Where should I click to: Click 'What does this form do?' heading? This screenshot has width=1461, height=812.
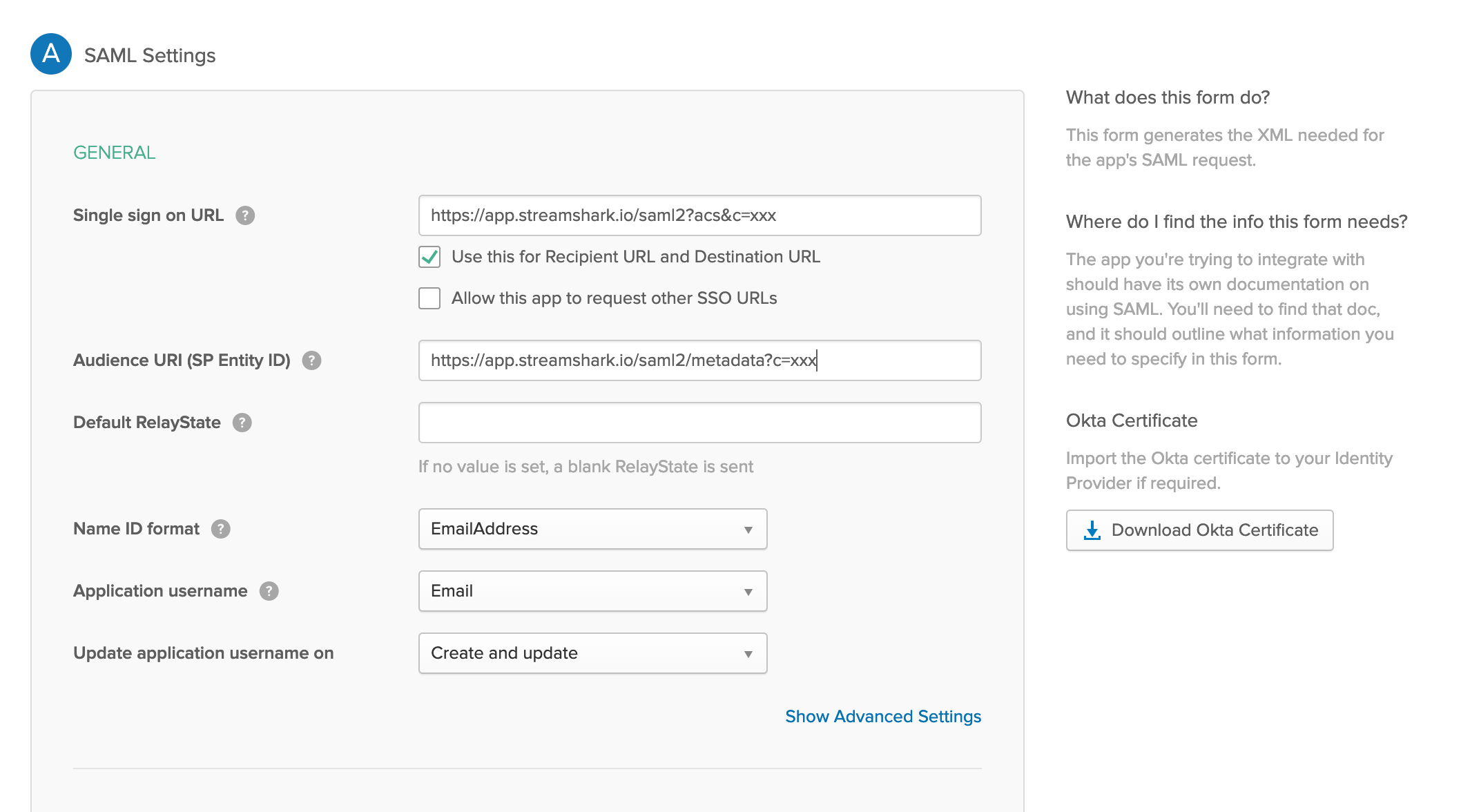pos(1168,97)
